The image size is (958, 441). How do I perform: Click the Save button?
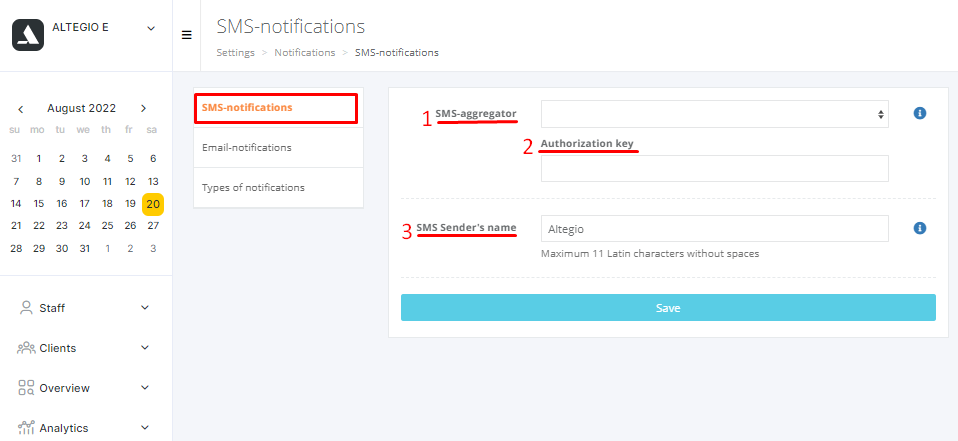point(668,308)
